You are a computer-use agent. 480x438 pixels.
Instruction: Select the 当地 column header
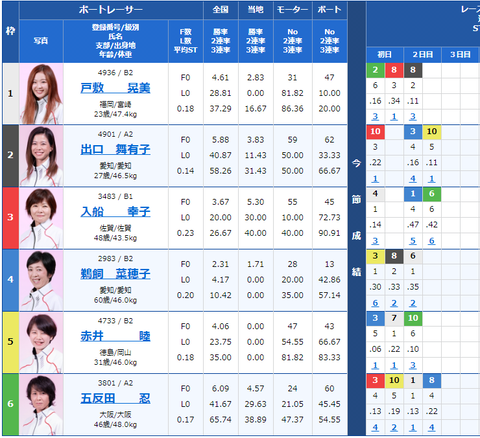pyautogui.click(x=256, y=10)
